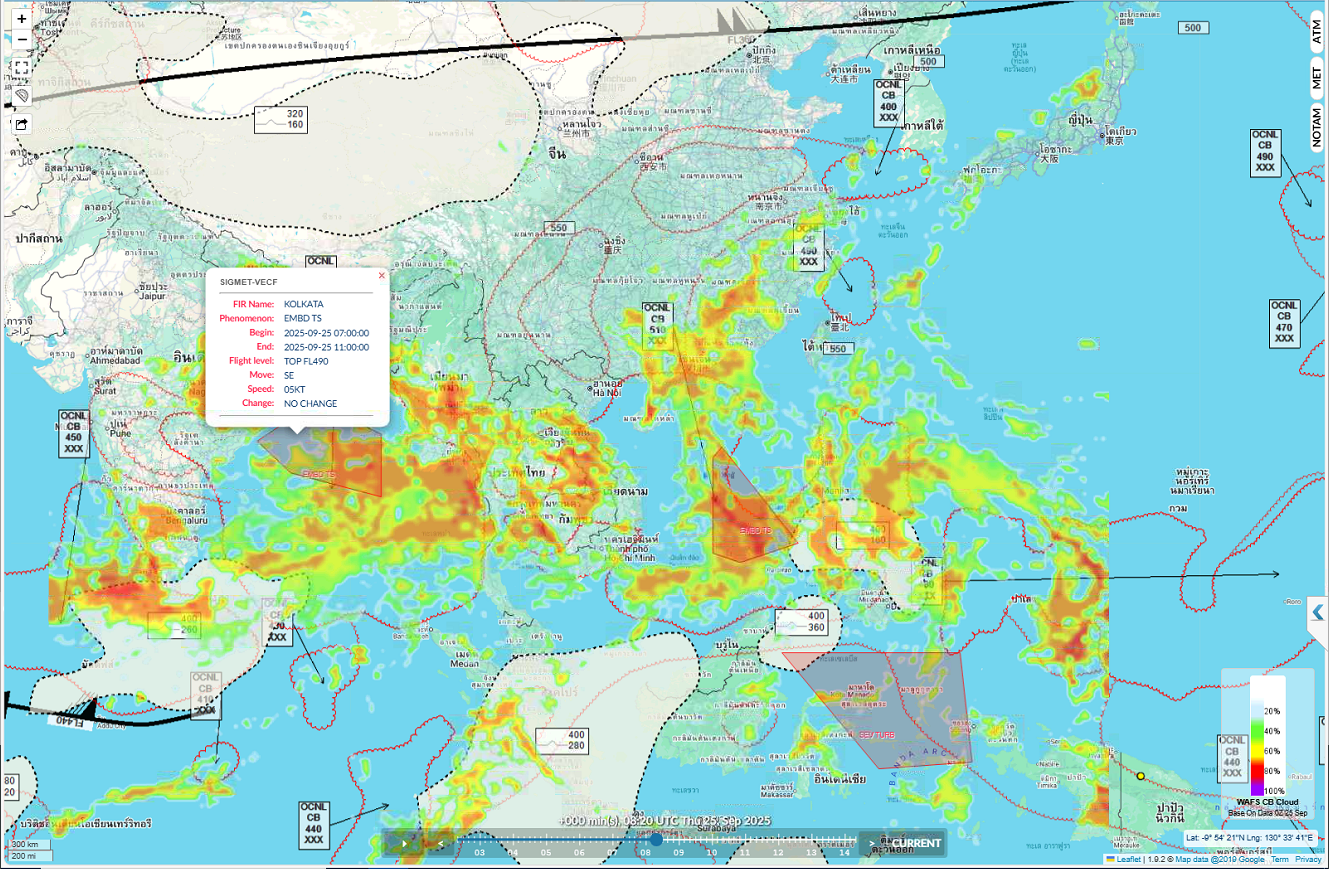
Task: Zoom out of the map
Action: 22,40
